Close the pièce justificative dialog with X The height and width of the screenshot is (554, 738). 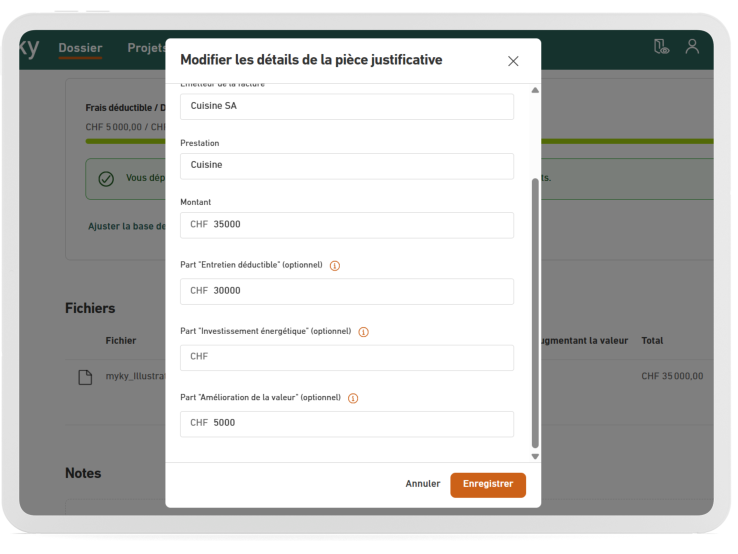[x=513, y=61]
